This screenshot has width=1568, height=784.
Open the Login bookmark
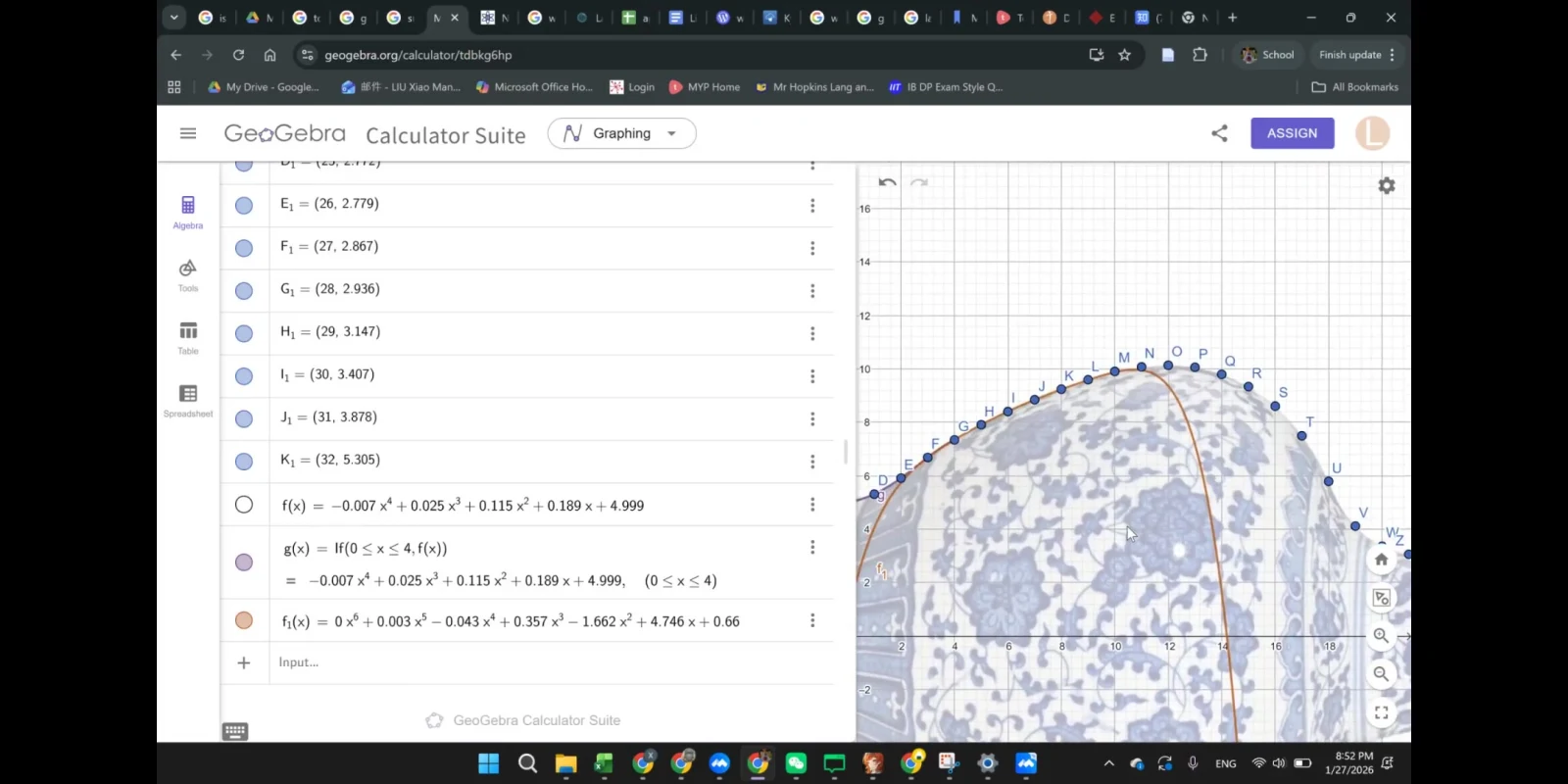click(632, 87)
